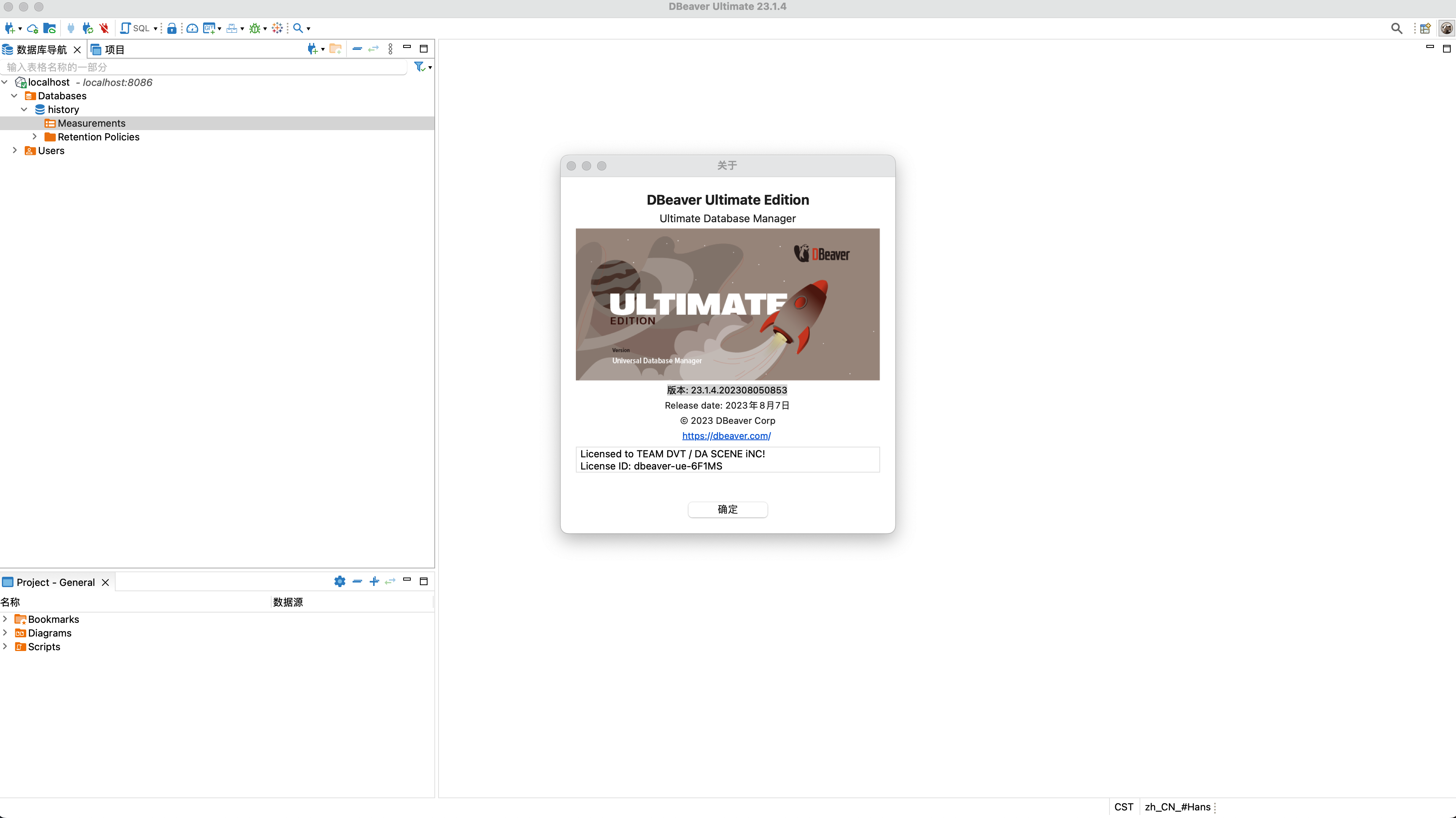
Task: Start the debug bug icon
Action: tap(256, 28)
